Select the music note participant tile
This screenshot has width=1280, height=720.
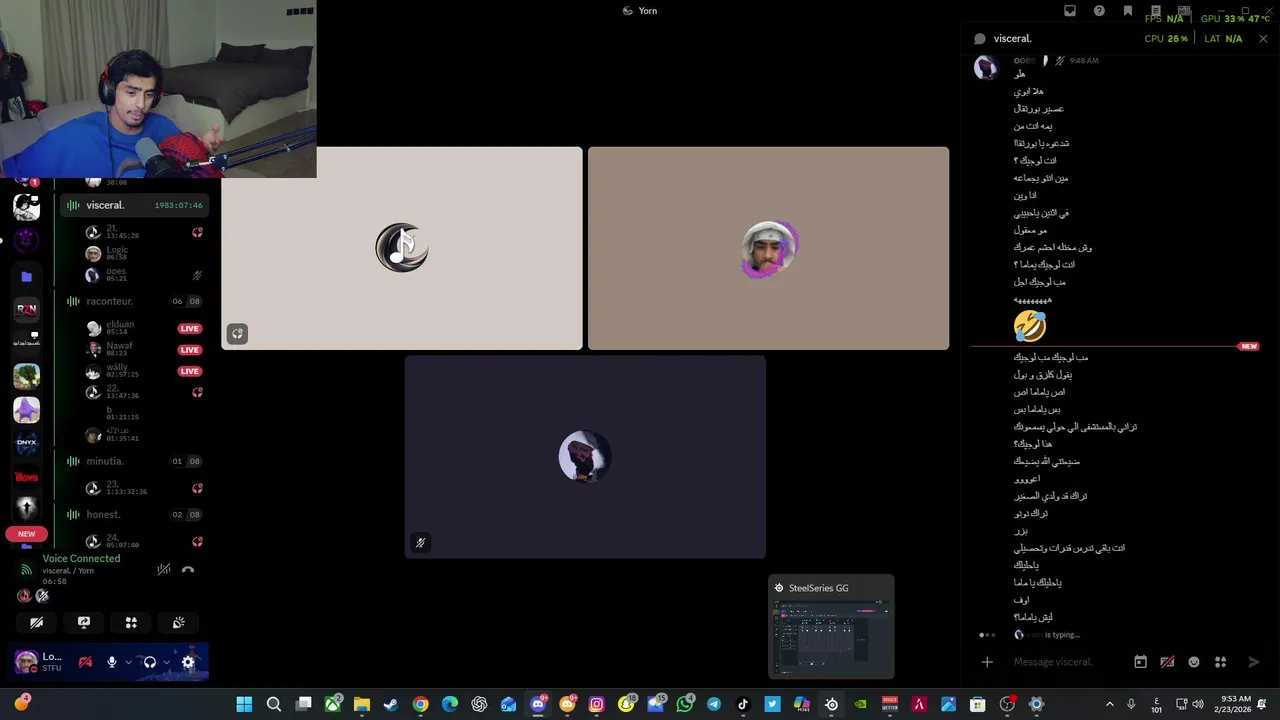tap(402, 248)
